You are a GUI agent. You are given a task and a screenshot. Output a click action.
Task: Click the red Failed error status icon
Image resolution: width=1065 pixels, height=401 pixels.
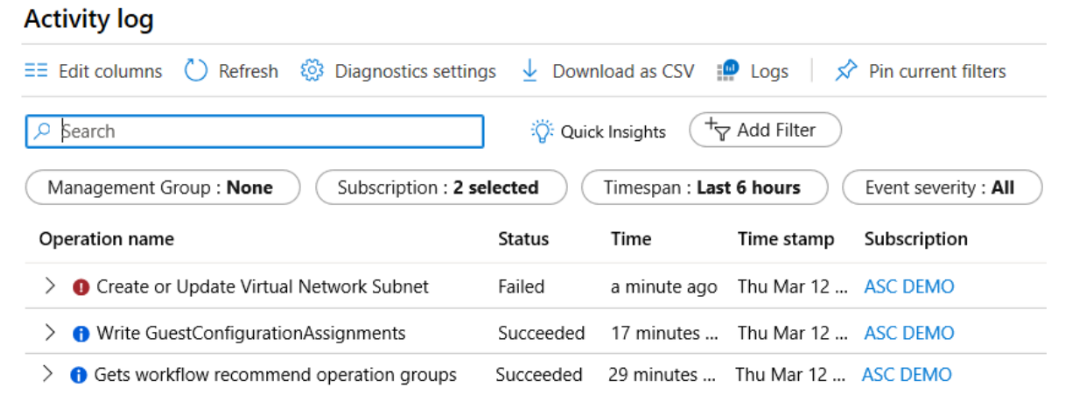(x=81, y=287)
